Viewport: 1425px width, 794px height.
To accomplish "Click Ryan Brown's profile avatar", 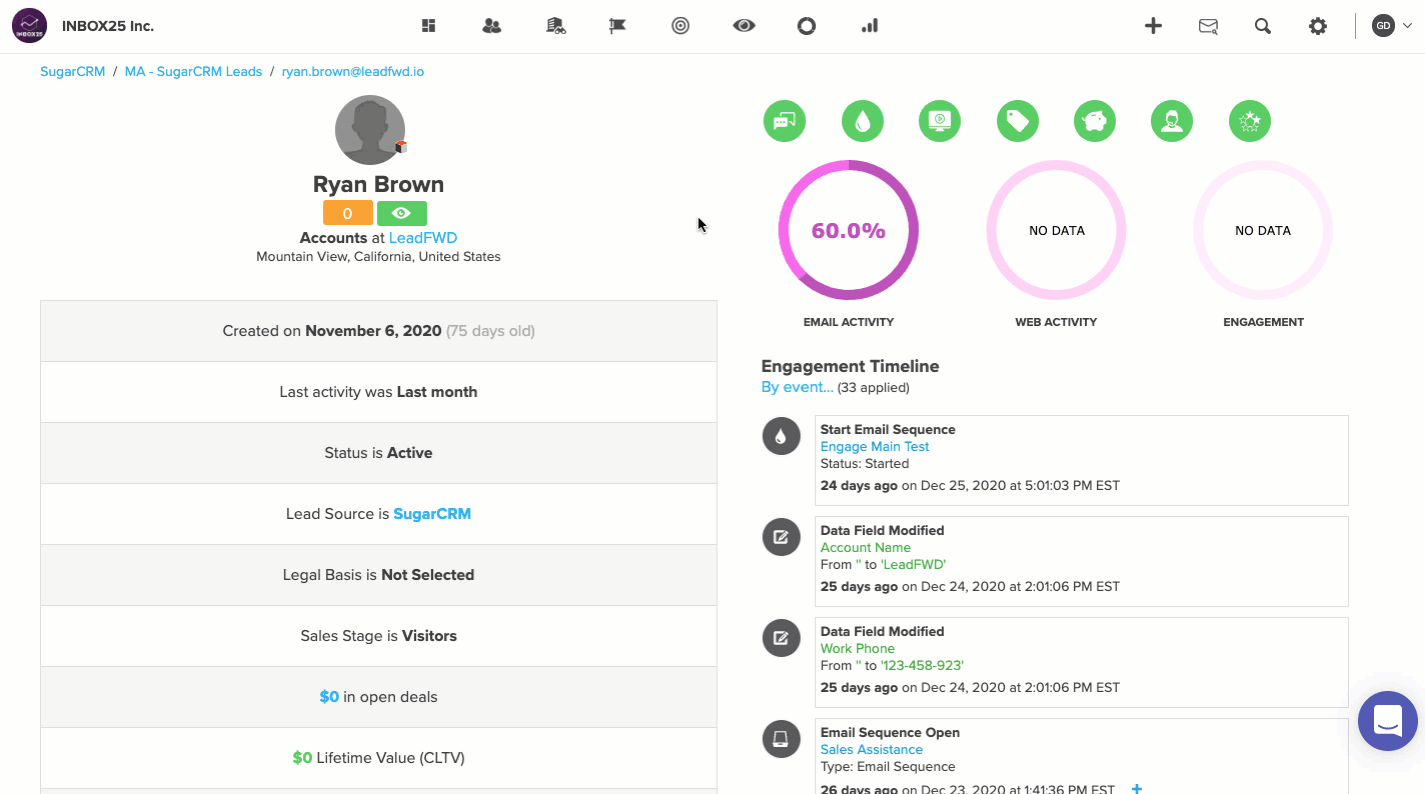I will (x=370, y=130).
